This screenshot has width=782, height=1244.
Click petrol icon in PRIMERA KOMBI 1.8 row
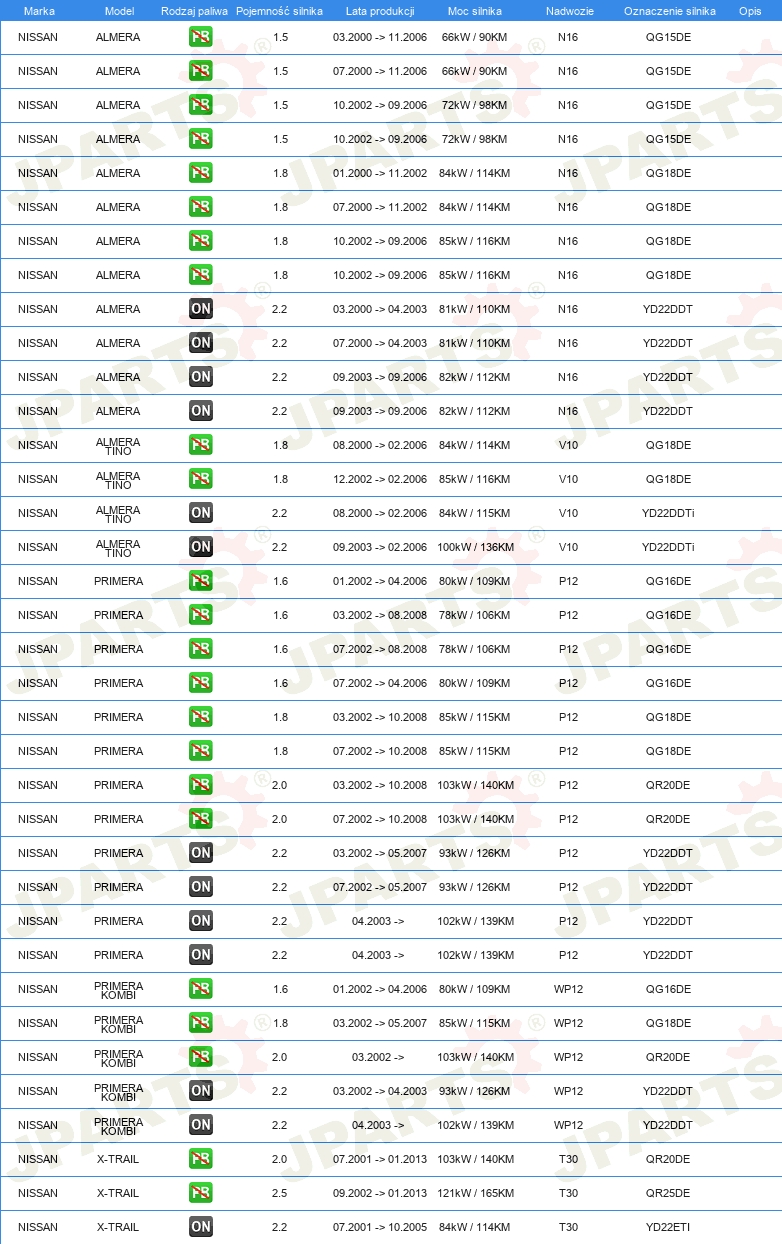(x=201, y=1023)
